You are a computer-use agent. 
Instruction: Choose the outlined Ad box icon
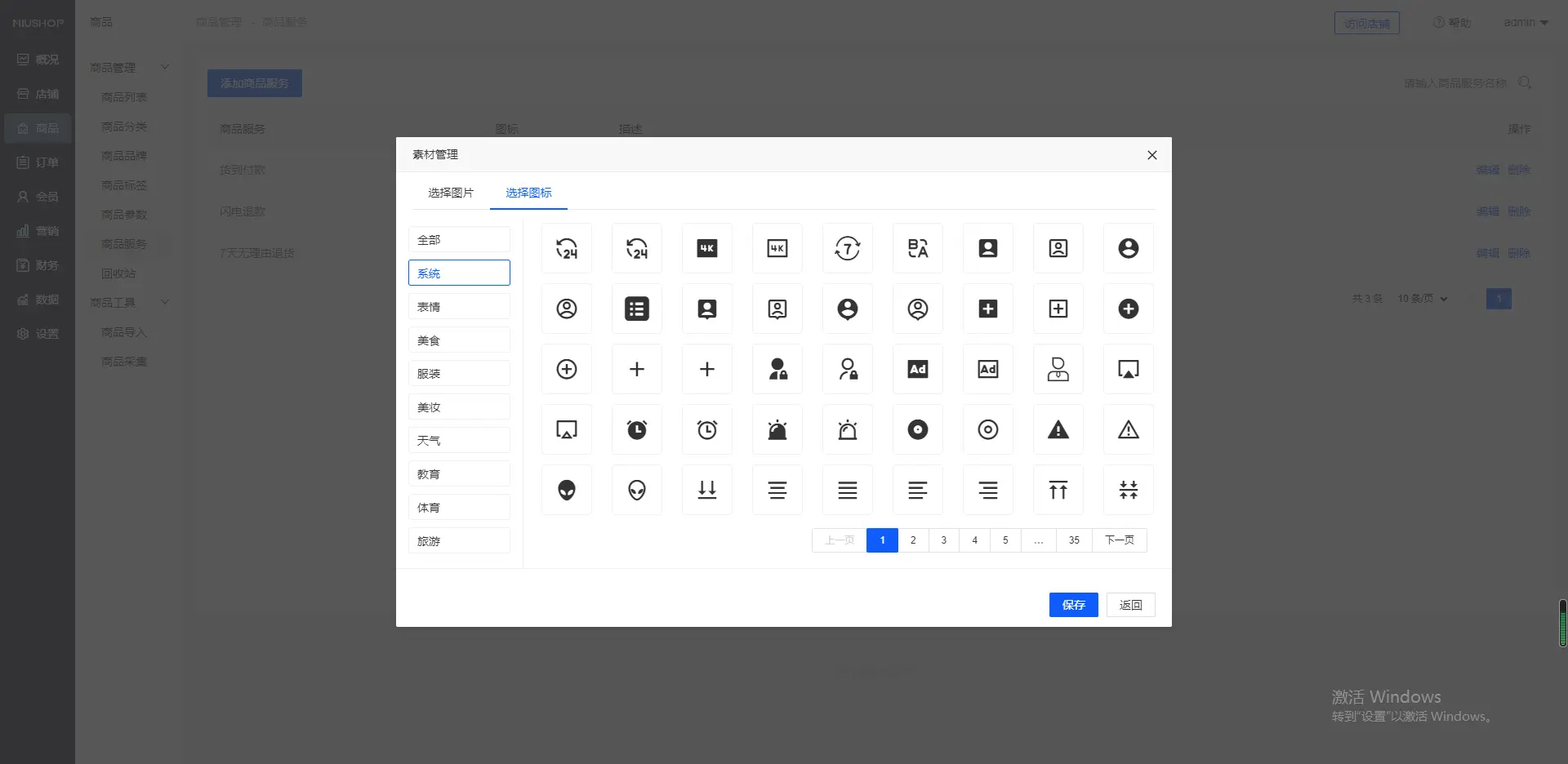988,369
